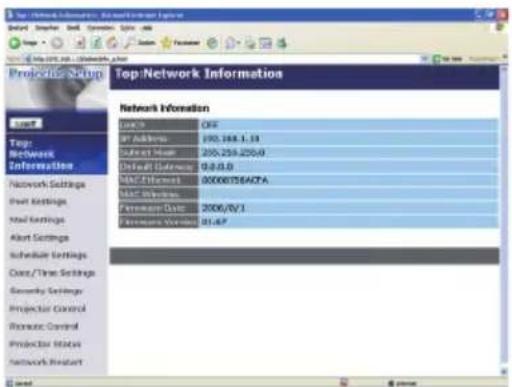The width and height of the screenshot is (512, 387).
Task: Open the Mail Settings page
Action: (37, 220)
